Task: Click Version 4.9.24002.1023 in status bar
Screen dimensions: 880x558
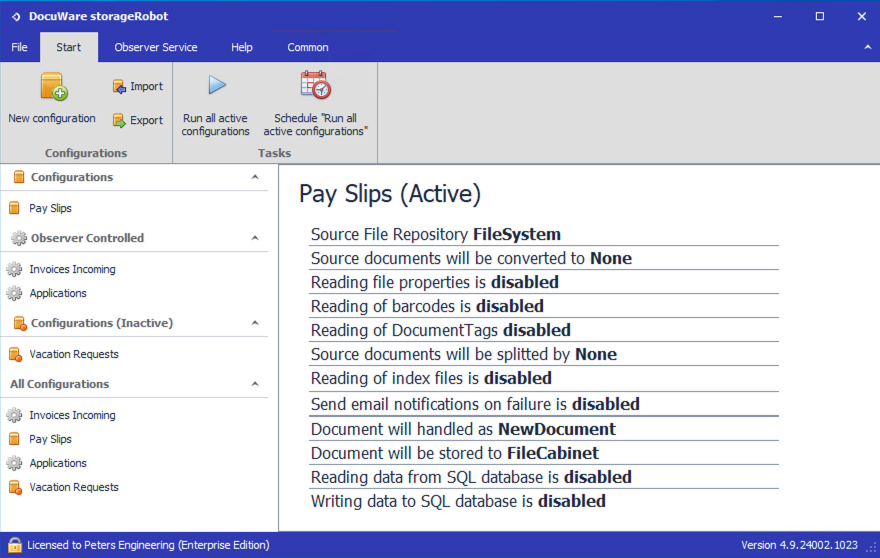Action: [x=799, y=545]
